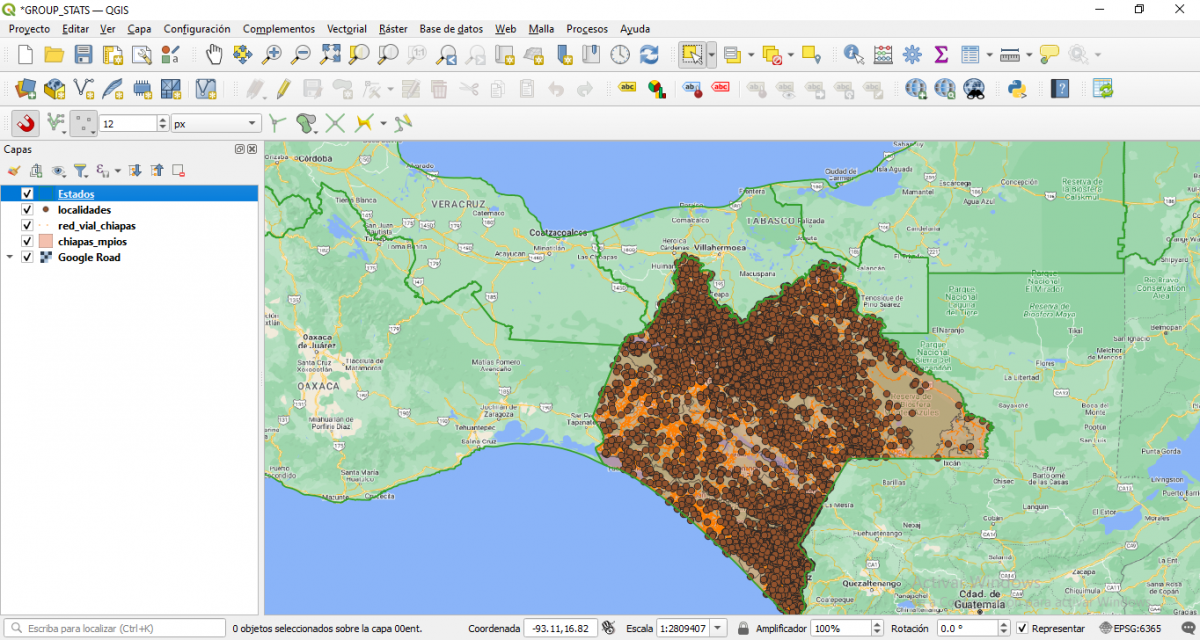Hide the chiapas_mpios layer

point(26,241)
